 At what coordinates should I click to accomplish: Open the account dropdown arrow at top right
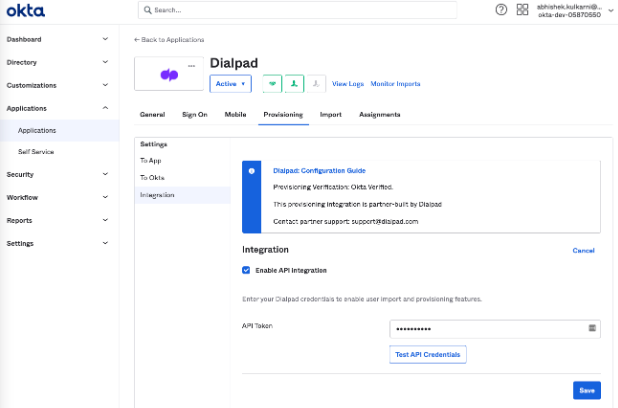point(611,11)
